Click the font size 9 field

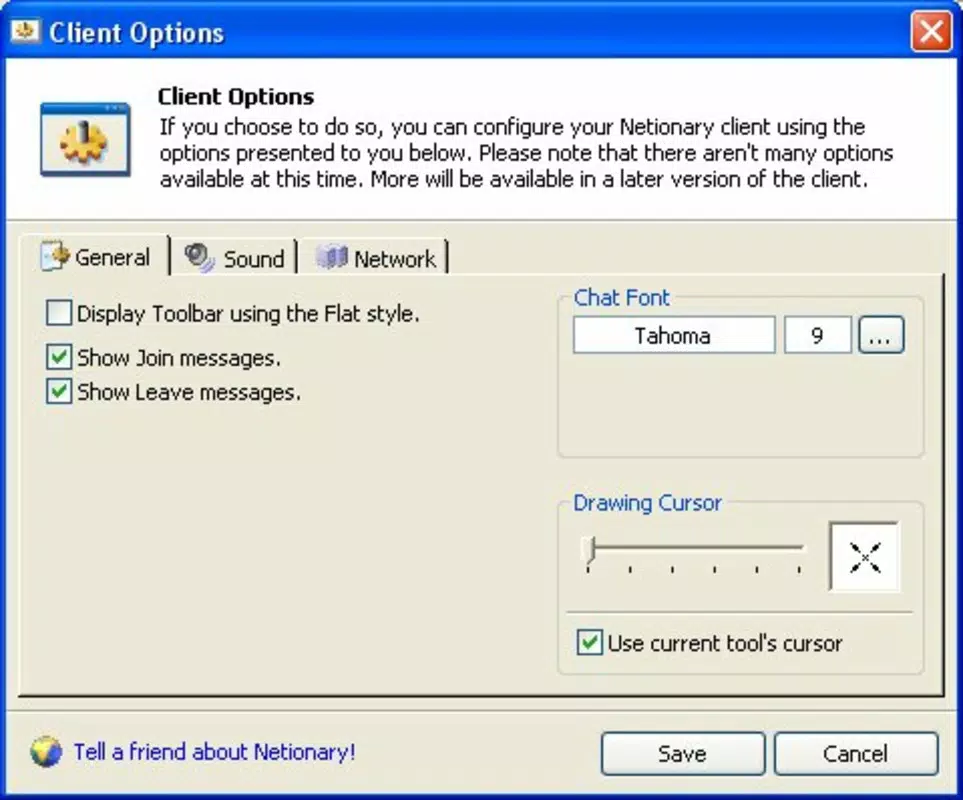tap(817, 335)
